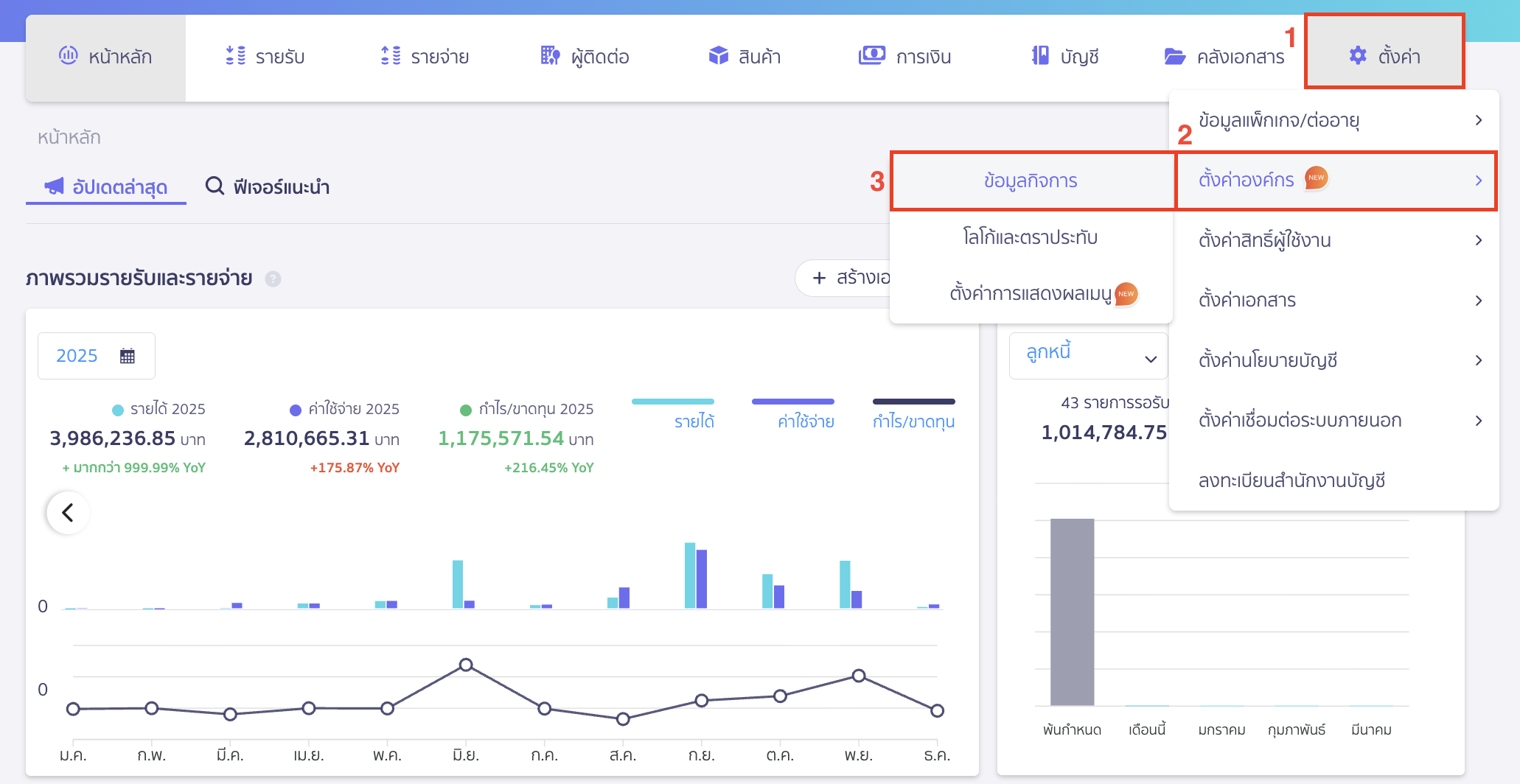Open the สินค้า (products) box icon
This screenshot has height=784, width=1520.
717,55
